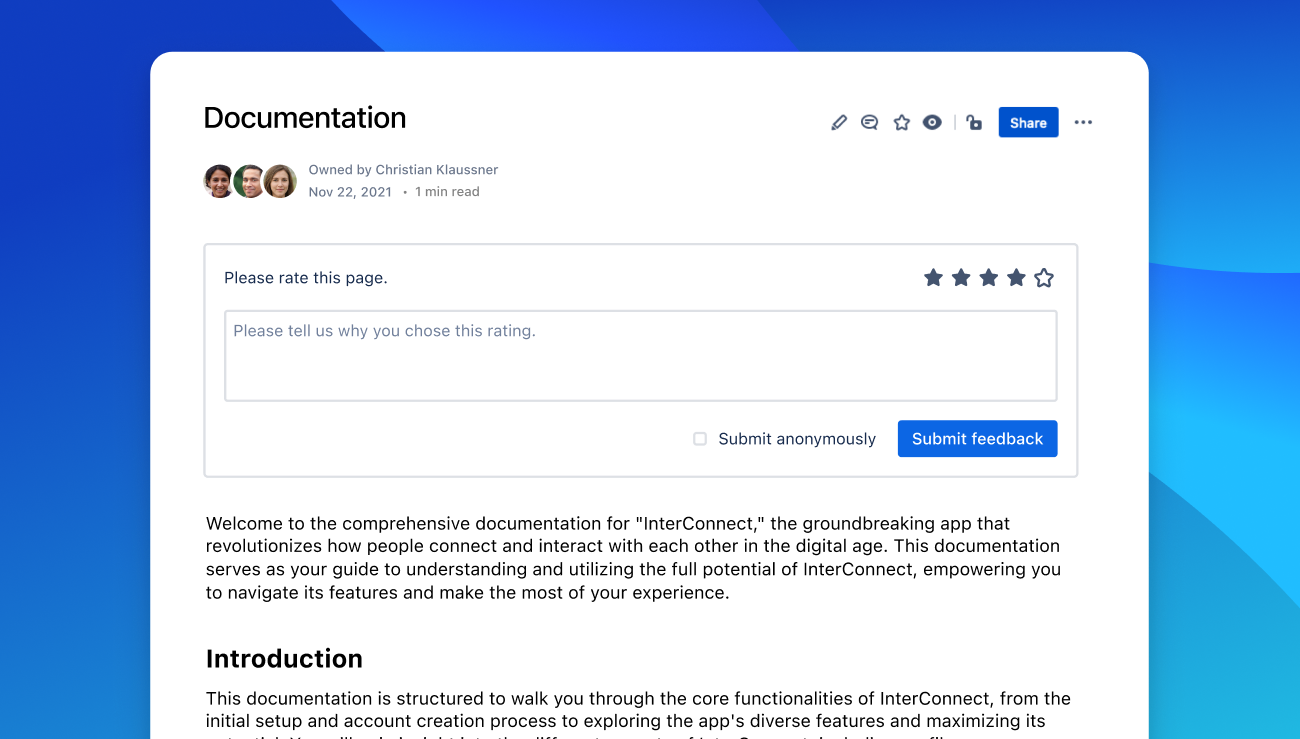Click the Submit feedback button
Screen dimensions: 1300x739
coord(977,439)
